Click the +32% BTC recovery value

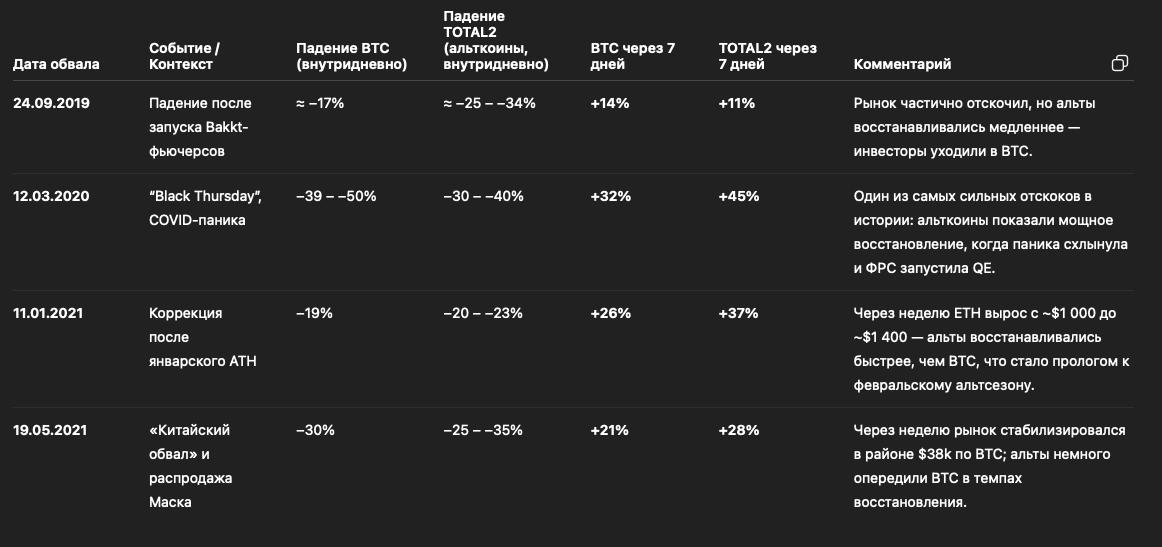610,196
